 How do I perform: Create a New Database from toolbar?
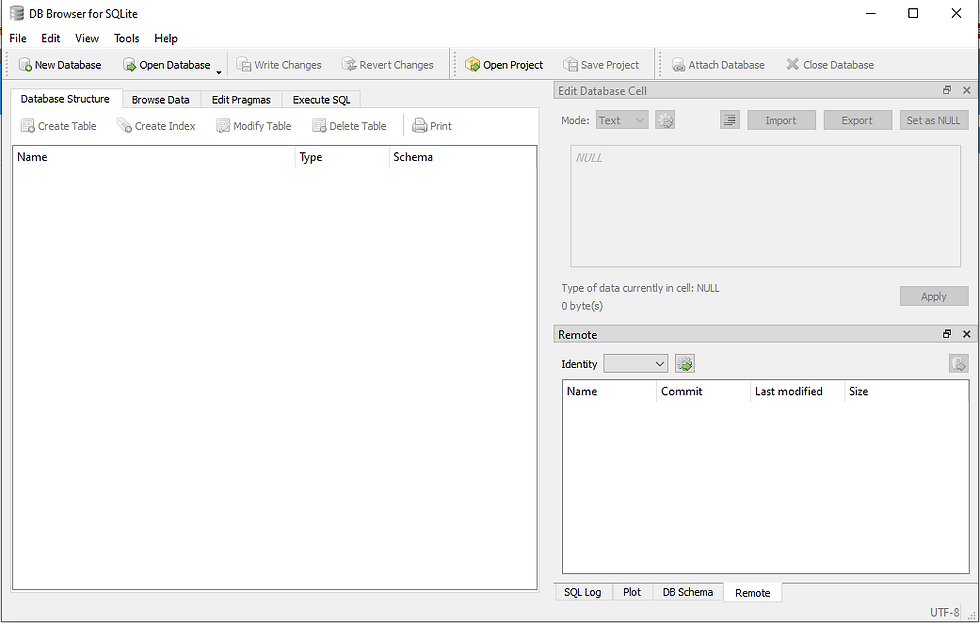pyautogui.click(x=60, y=65)
